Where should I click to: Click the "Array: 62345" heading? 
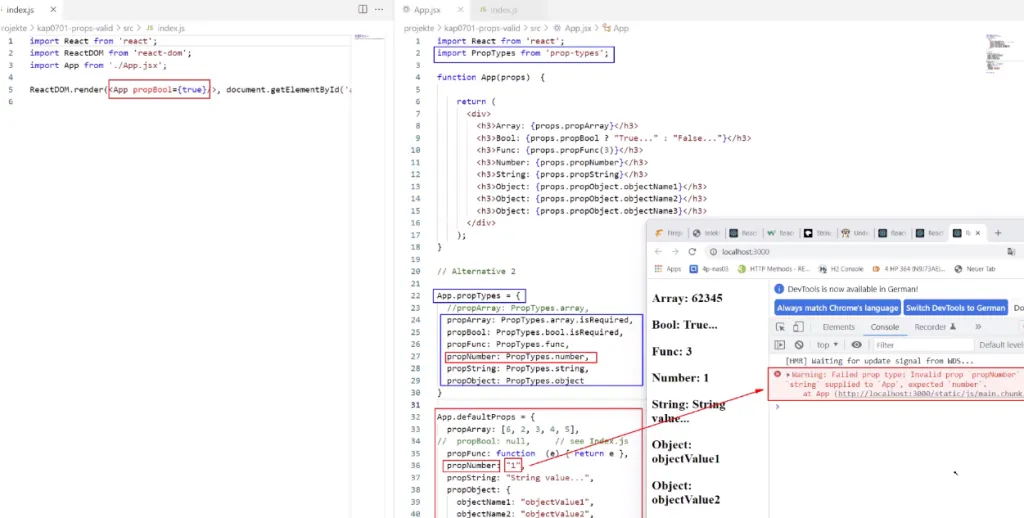pos(687,298)
